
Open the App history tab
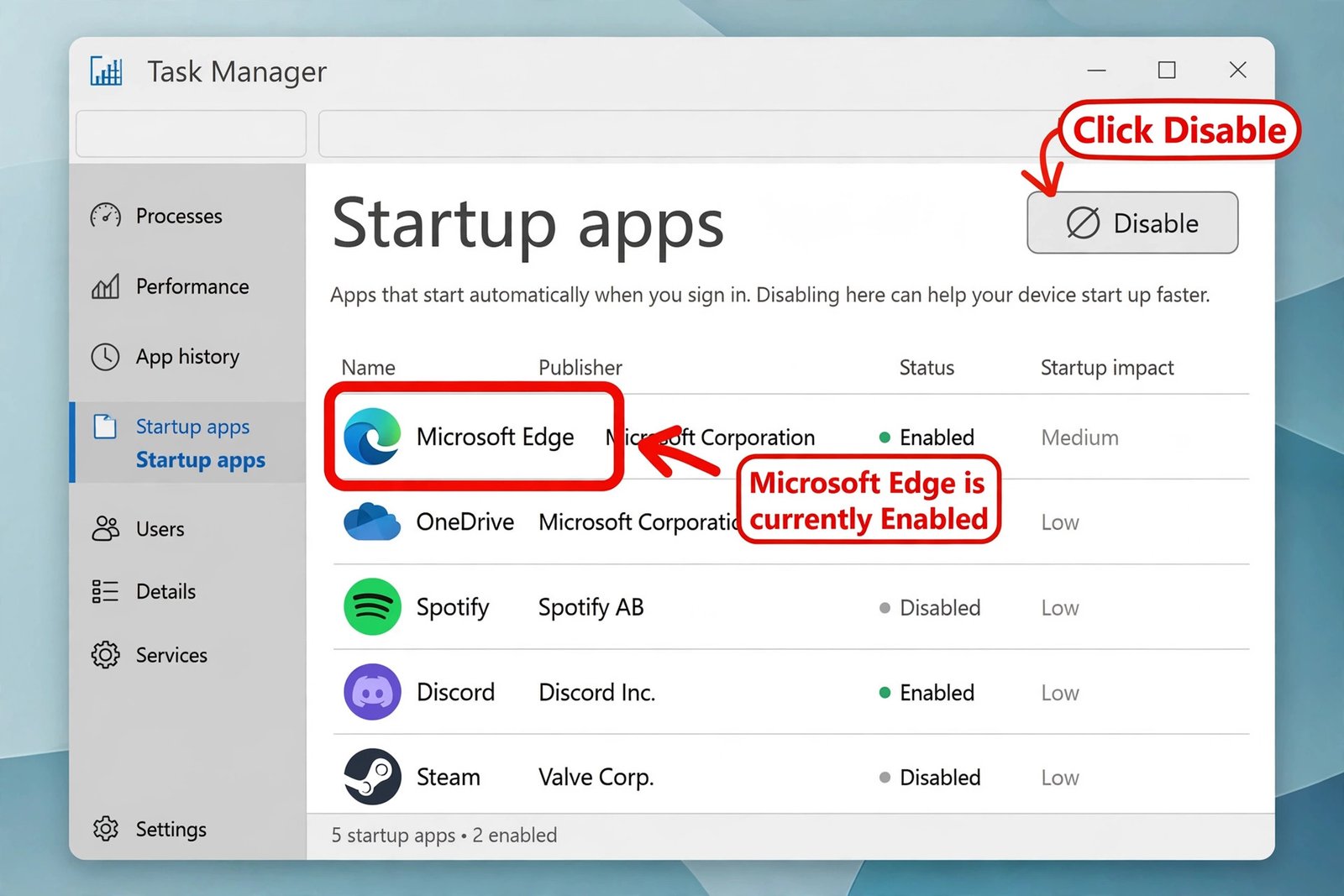pyautogui.click(x=188, y=357)
